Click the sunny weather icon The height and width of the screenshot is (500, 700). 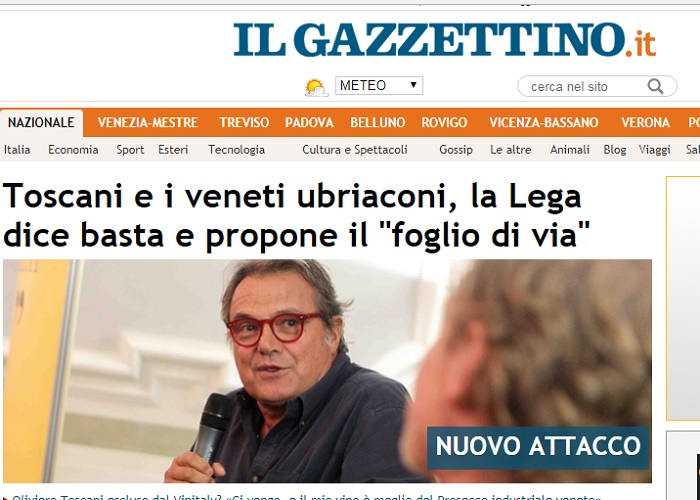[x=316, y=87]
